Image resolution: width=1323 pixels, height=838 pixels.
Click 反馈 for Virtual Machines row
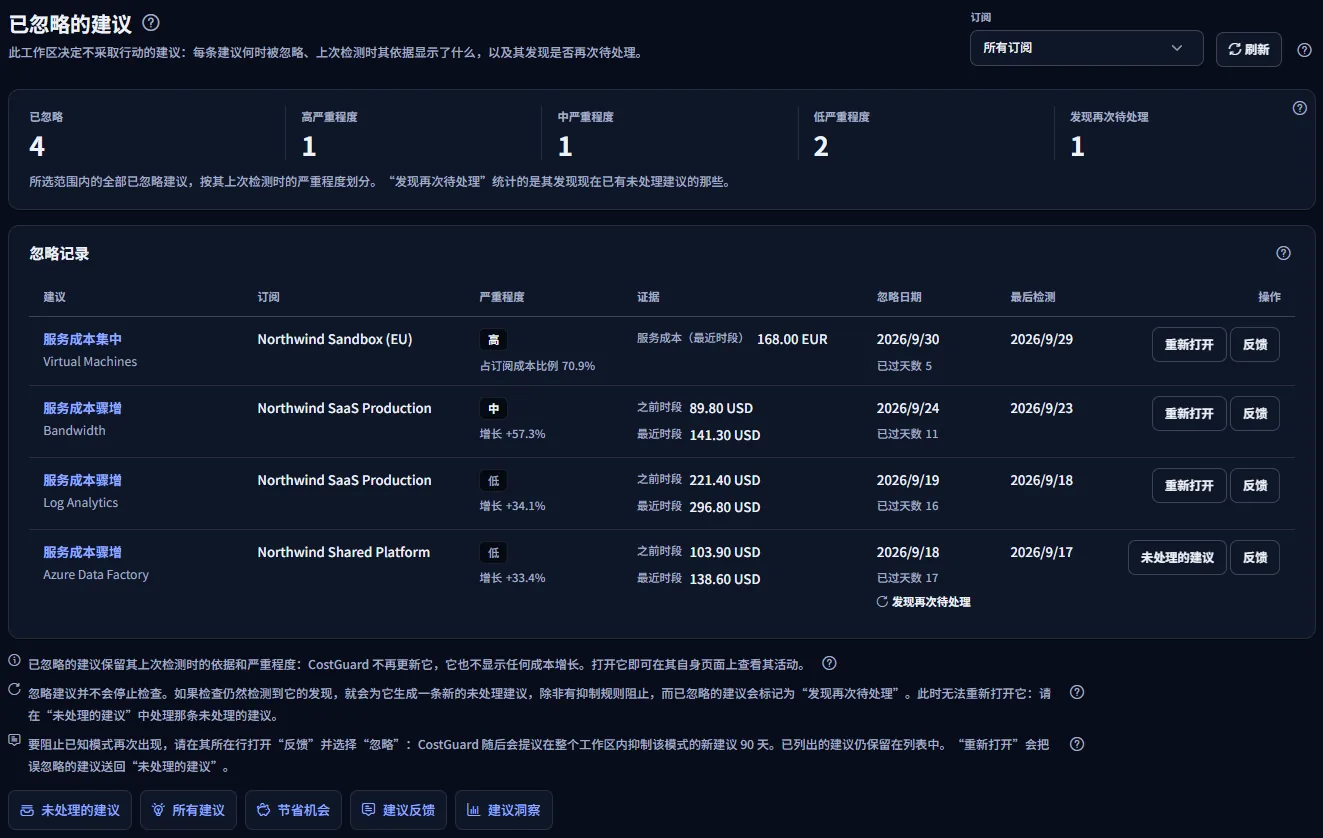[x=1255, y=345]
